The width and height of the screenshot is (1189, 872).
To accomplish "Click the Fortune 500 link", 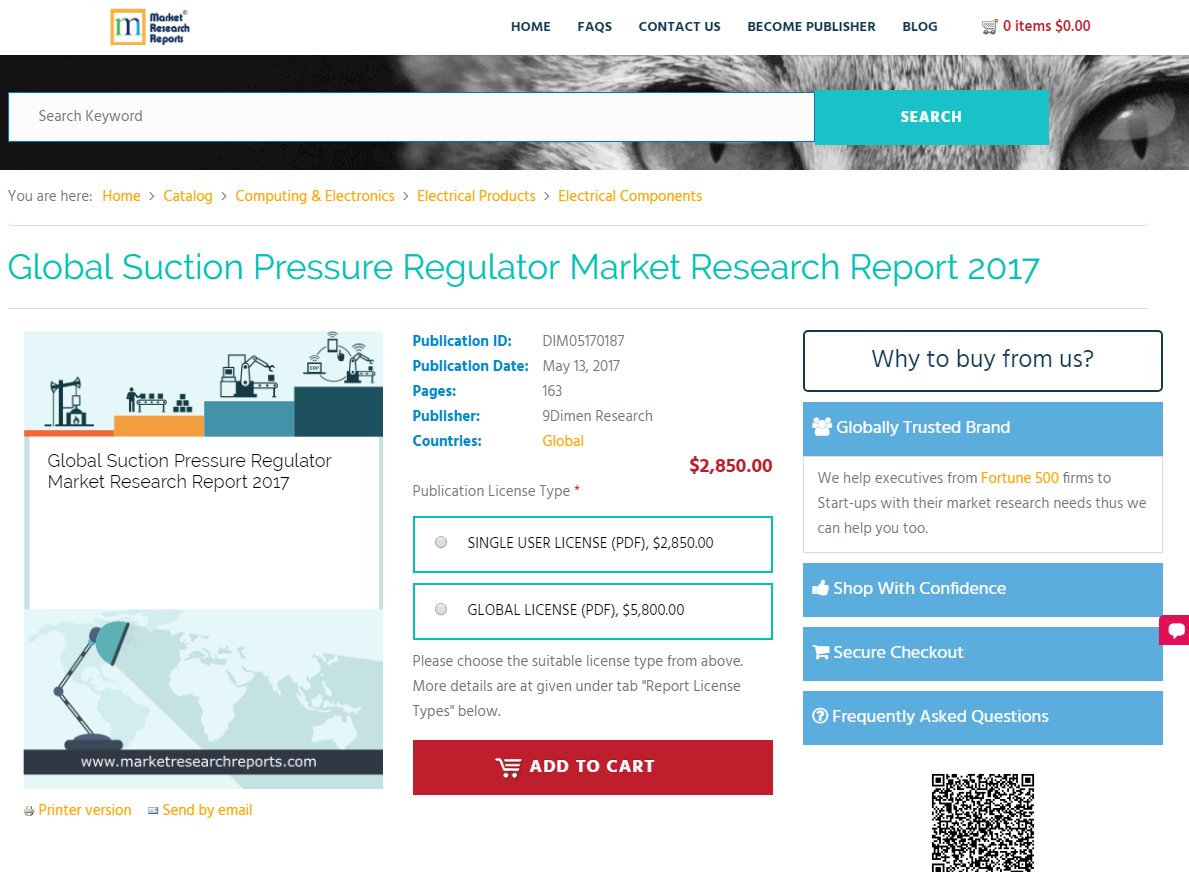I will (1019, 478).
